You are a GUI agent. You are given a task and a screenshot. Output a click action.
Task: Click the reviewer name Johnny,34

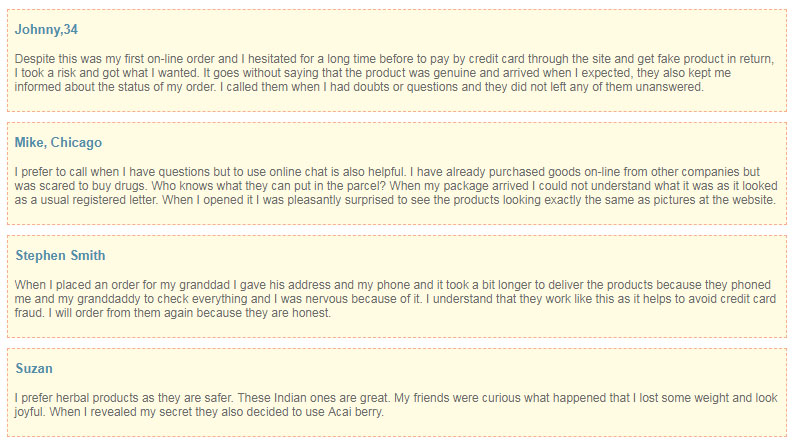click(x=46, y=29)
